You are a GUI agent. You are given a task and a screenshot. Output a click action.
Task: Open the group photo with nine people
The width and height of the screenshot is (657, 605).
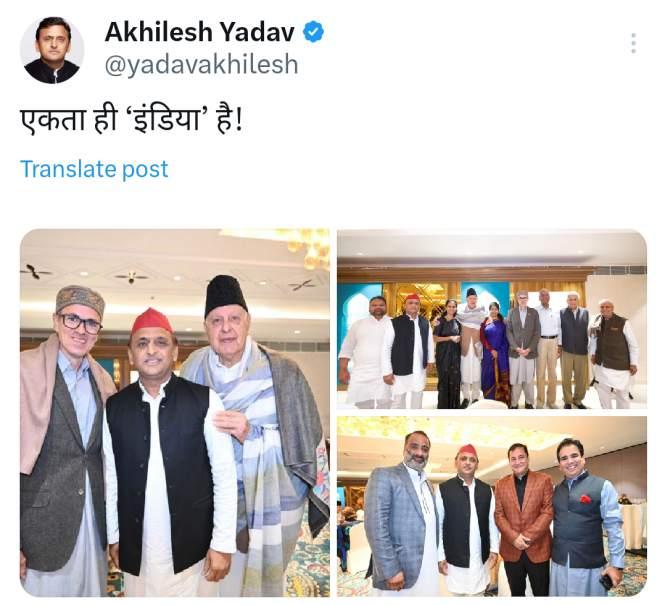click(x=492, y=319)
